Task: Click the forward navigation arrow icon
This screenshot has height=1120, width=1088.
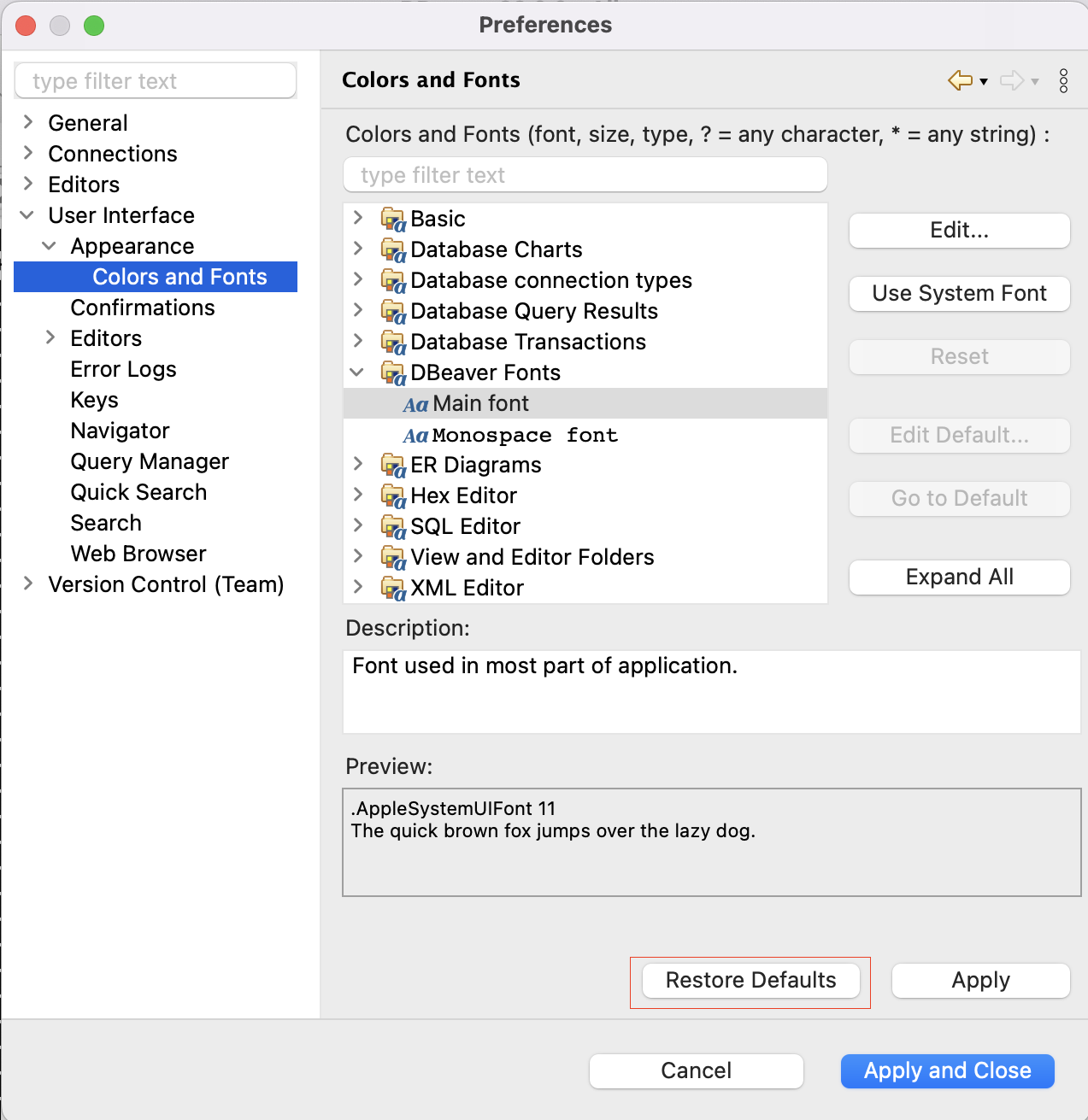Action: pos(1012,80)
